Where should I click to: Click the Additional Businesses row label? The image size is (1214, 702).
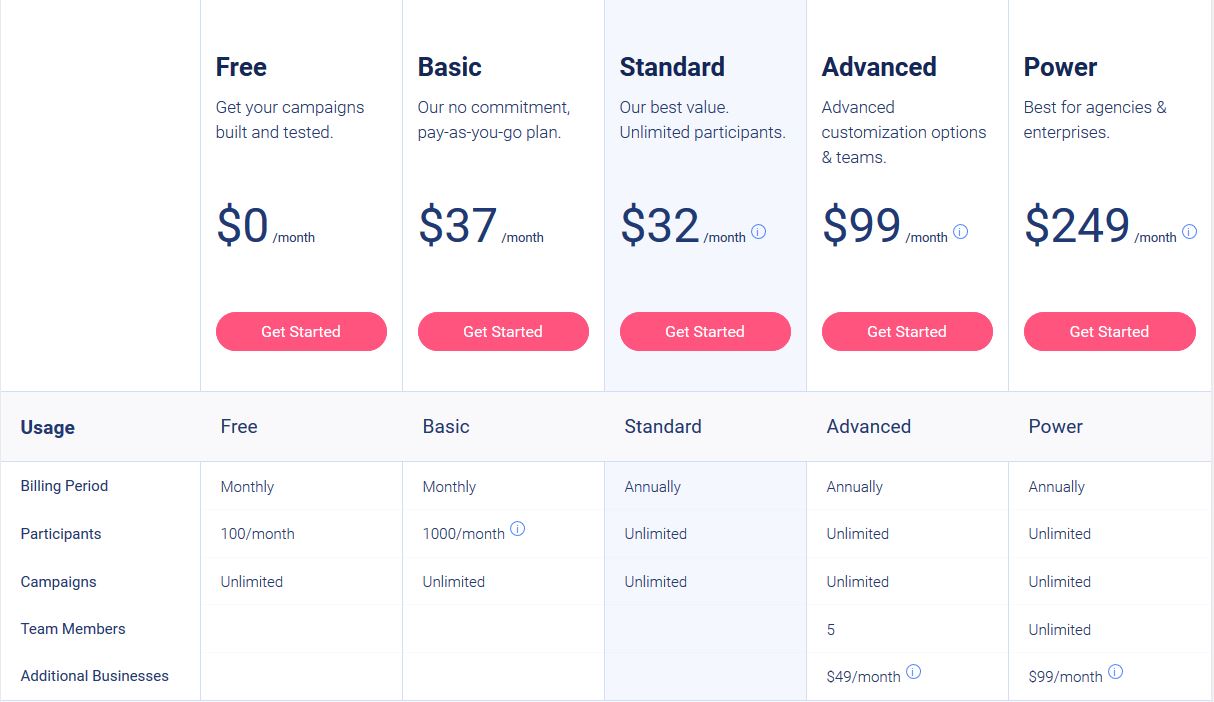[x=95, y=676]
